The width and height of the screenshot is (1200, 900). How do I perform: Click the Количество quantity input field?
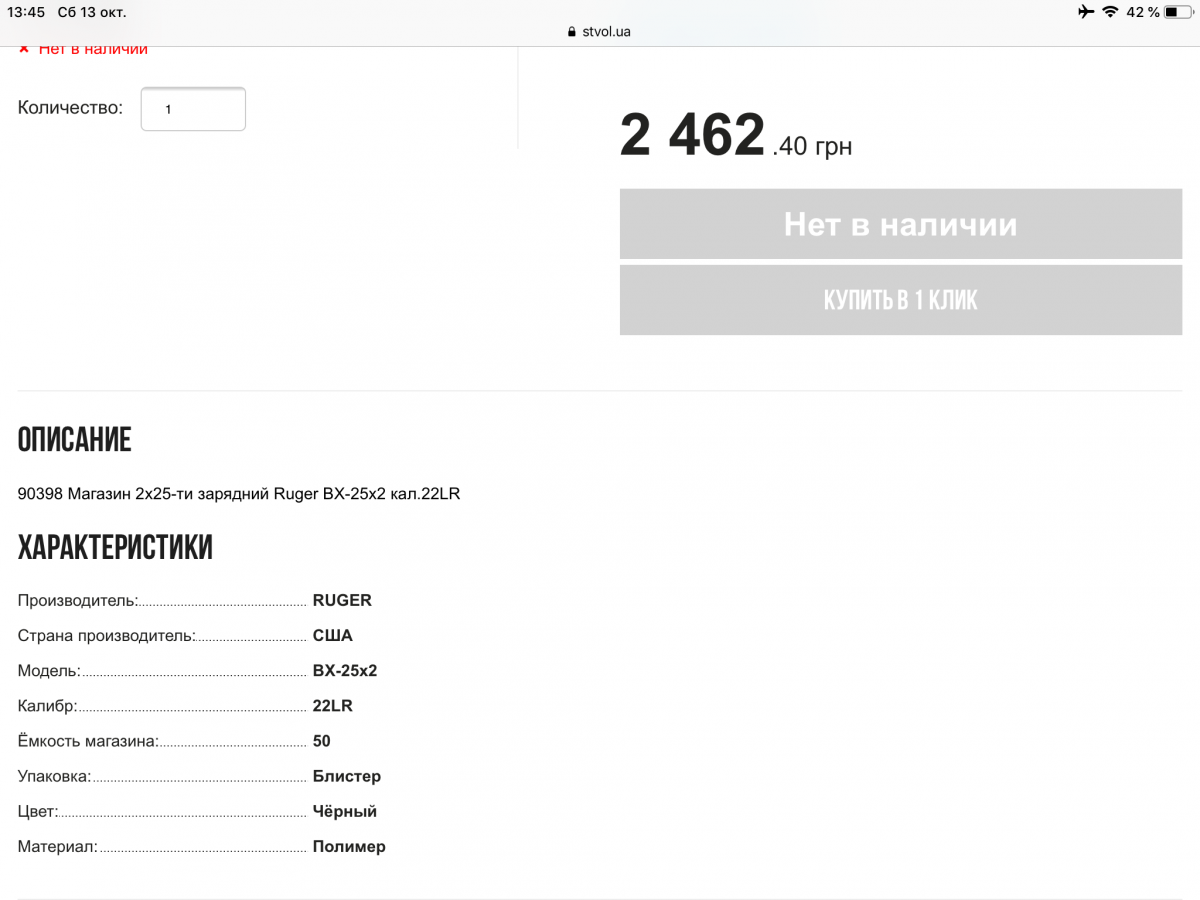click(x=193, y=109)
